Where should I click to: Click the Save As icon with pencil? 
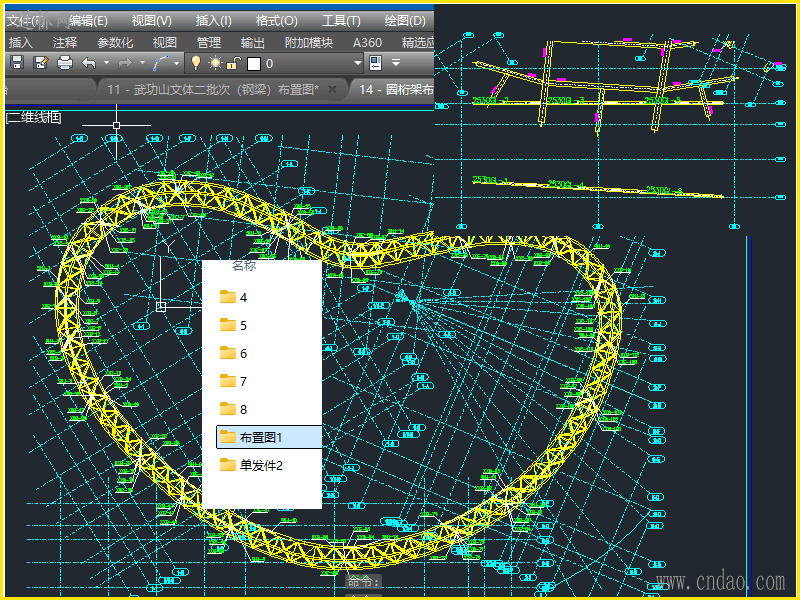40,63
